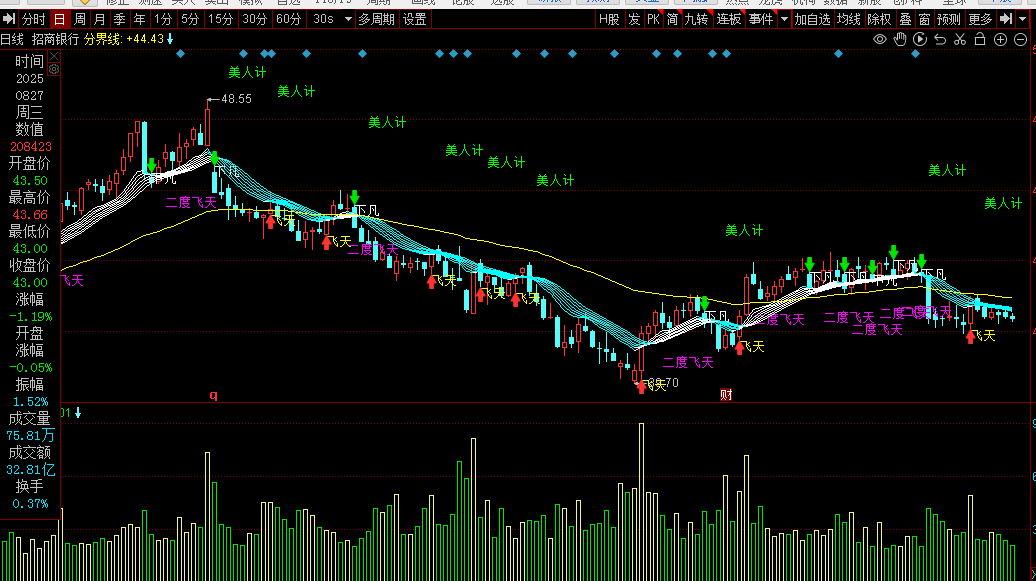Open 除权 adjustment options
Image resolution: width=1036 pixels, height=581 pixels.
pos(879,19)
